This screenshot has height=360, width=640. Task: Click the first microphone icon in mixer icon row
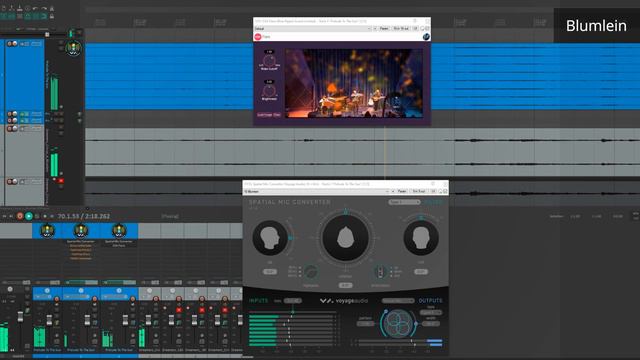[47, 231]
